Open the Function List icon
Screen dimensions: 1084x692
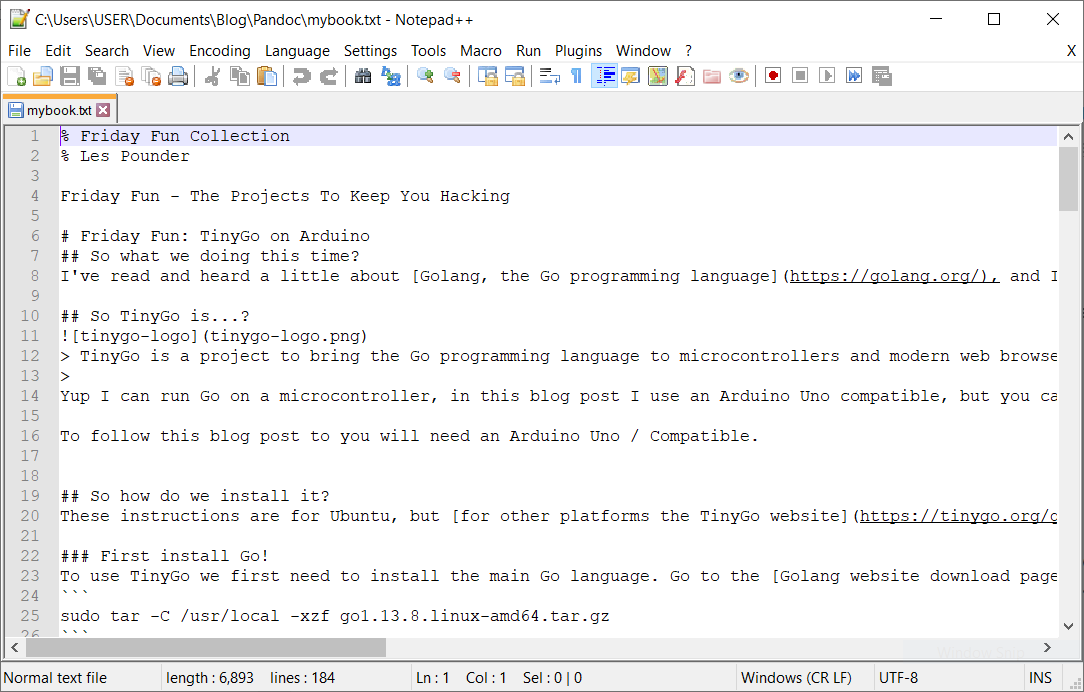684,76
